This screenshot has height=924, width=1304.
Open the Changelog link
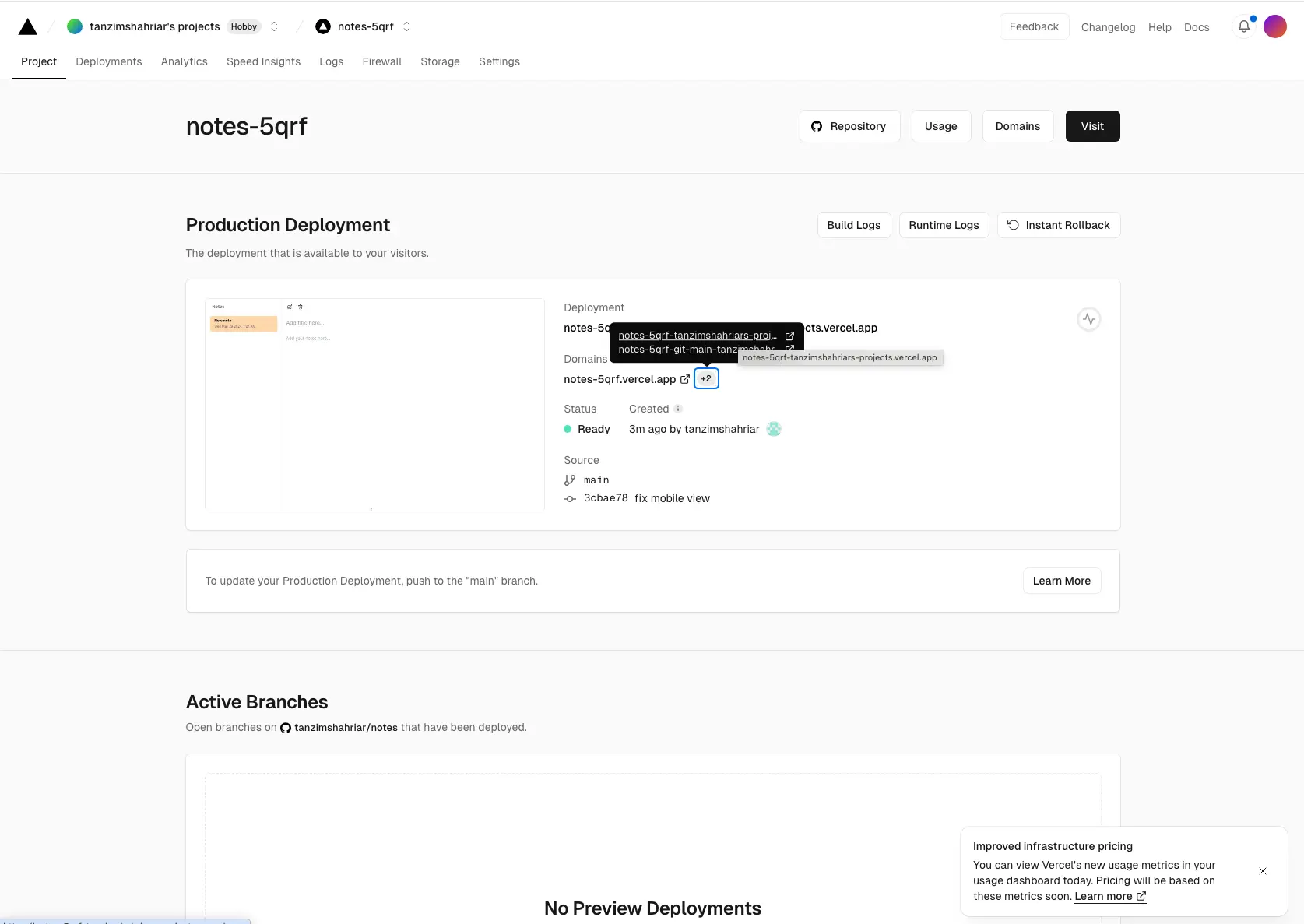(x=1108, y=27)
